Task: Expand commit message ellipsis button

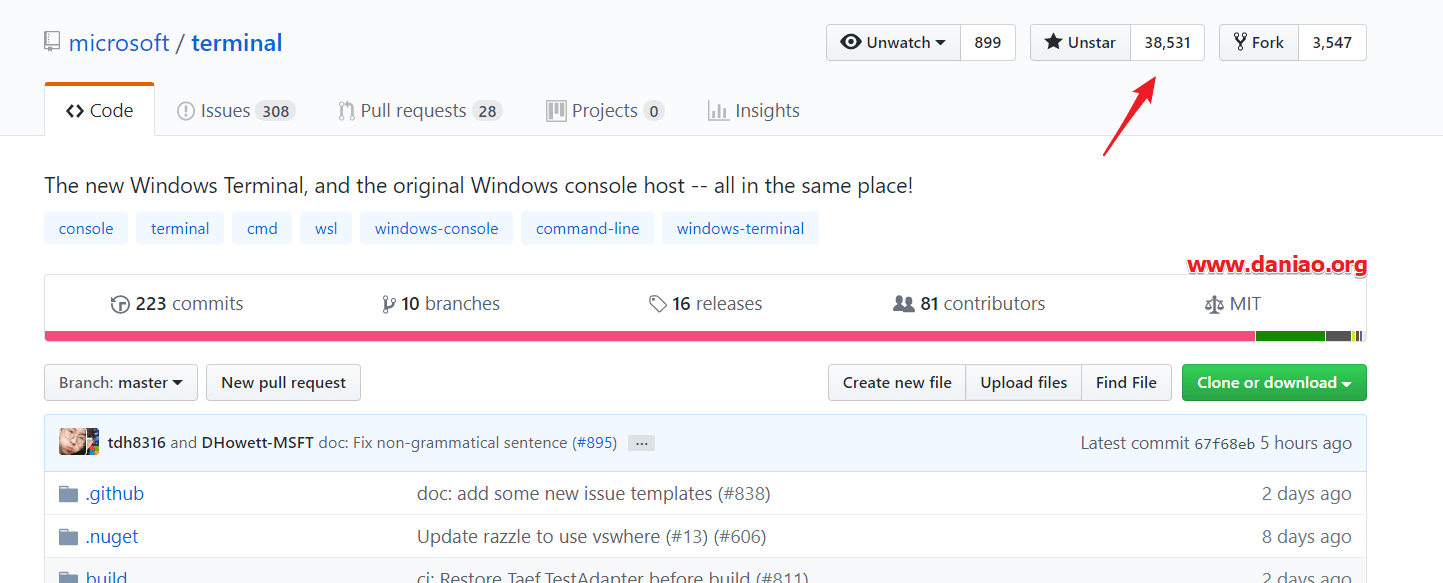Action: tap(641, 443)
